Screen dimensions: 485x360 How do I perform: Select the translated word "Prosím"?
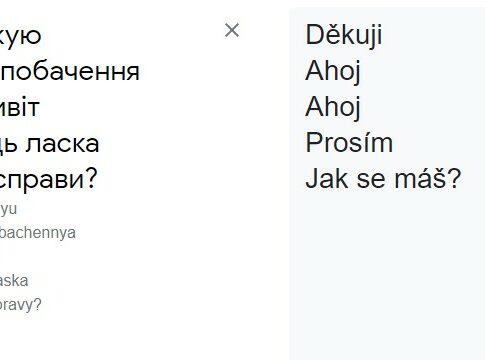click(x=349, y=143)
